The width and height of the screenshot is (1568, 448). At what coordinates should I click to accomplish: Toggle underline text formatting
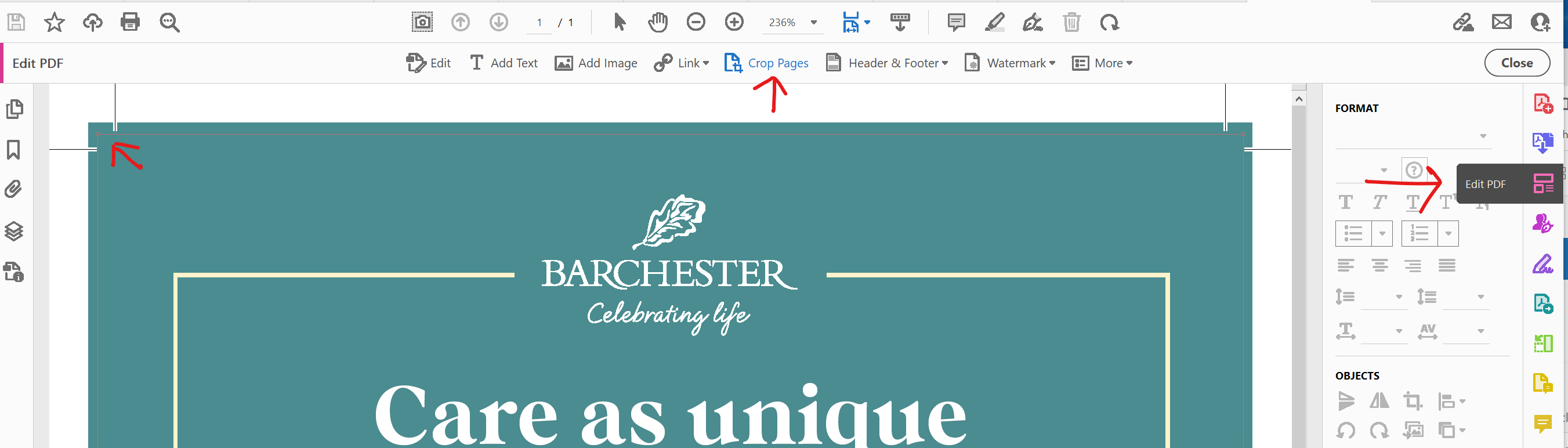1413,202
